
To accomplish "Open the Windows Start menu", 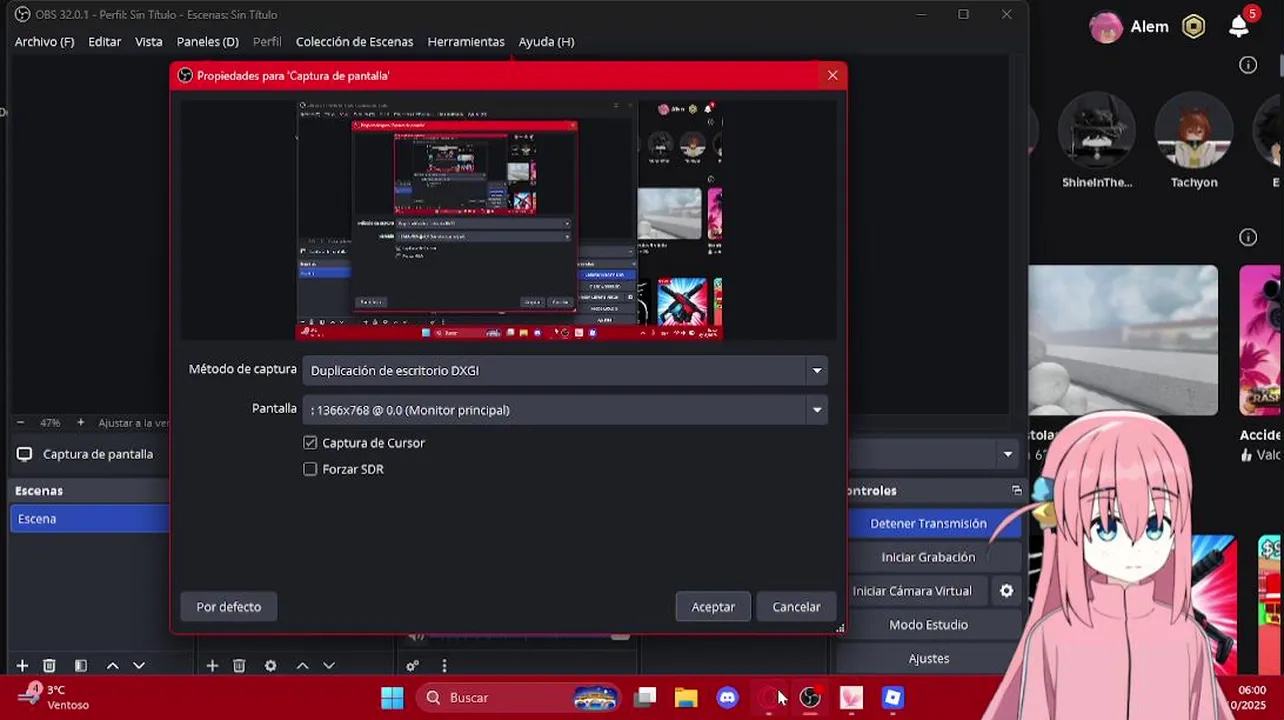I will click(392, 698).
